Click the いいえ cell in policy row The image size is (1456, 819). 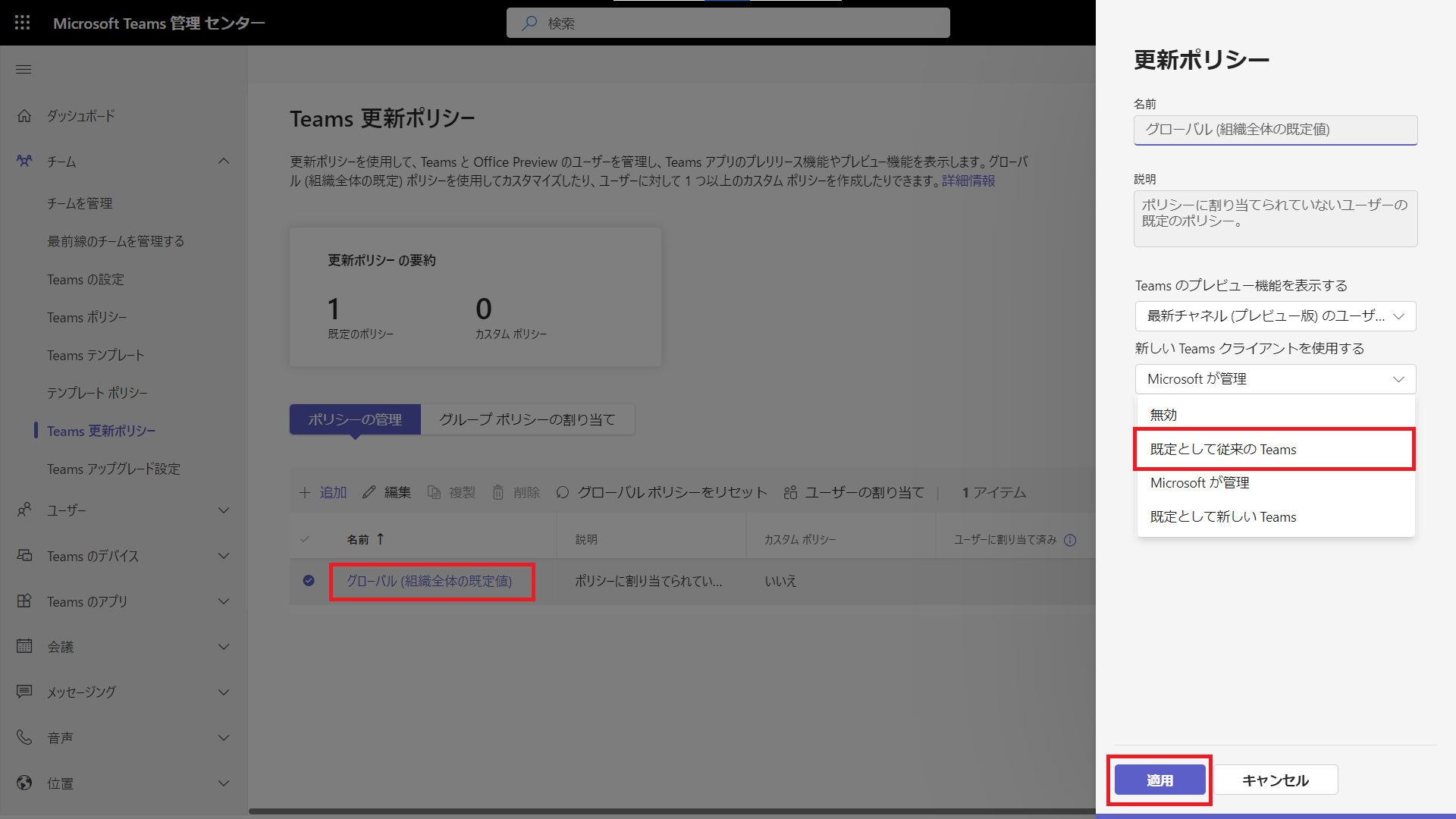point(780,582)
